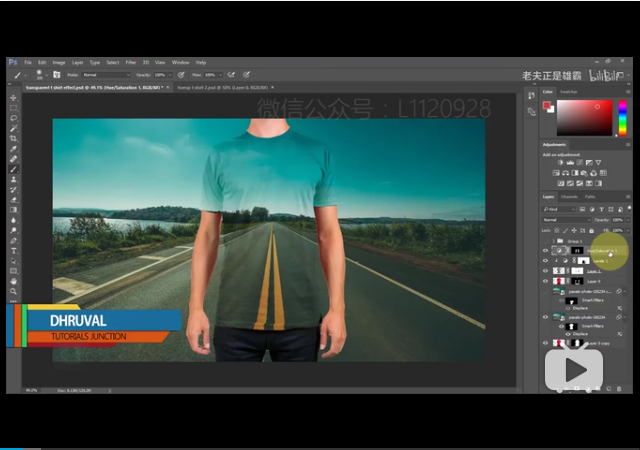Add a Brightness/Contrast adjustment
The image size is (640, 450).
point(560,163)
